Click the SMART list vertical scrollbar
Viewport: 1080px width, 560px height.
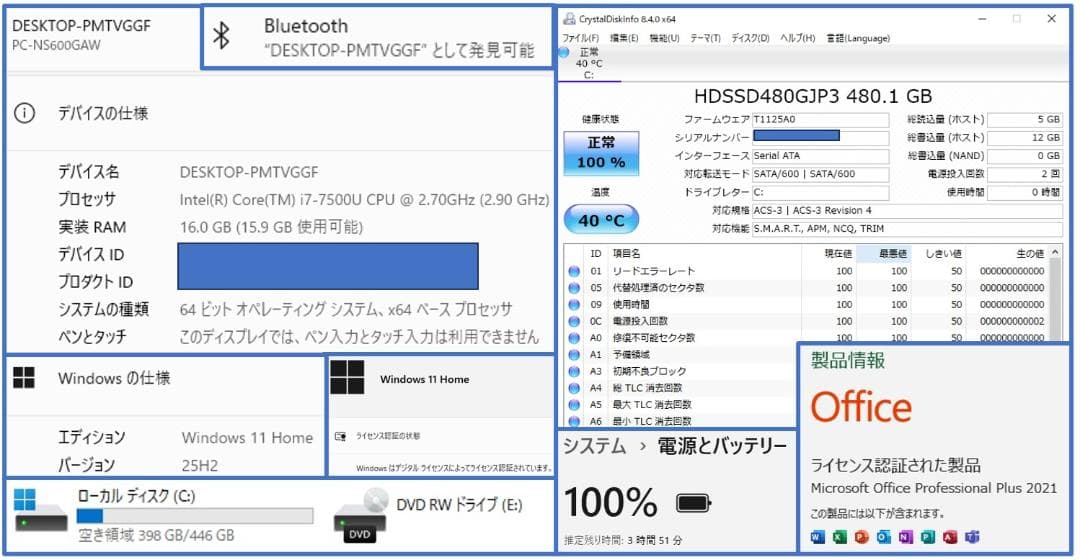(x=1055, y=300)
